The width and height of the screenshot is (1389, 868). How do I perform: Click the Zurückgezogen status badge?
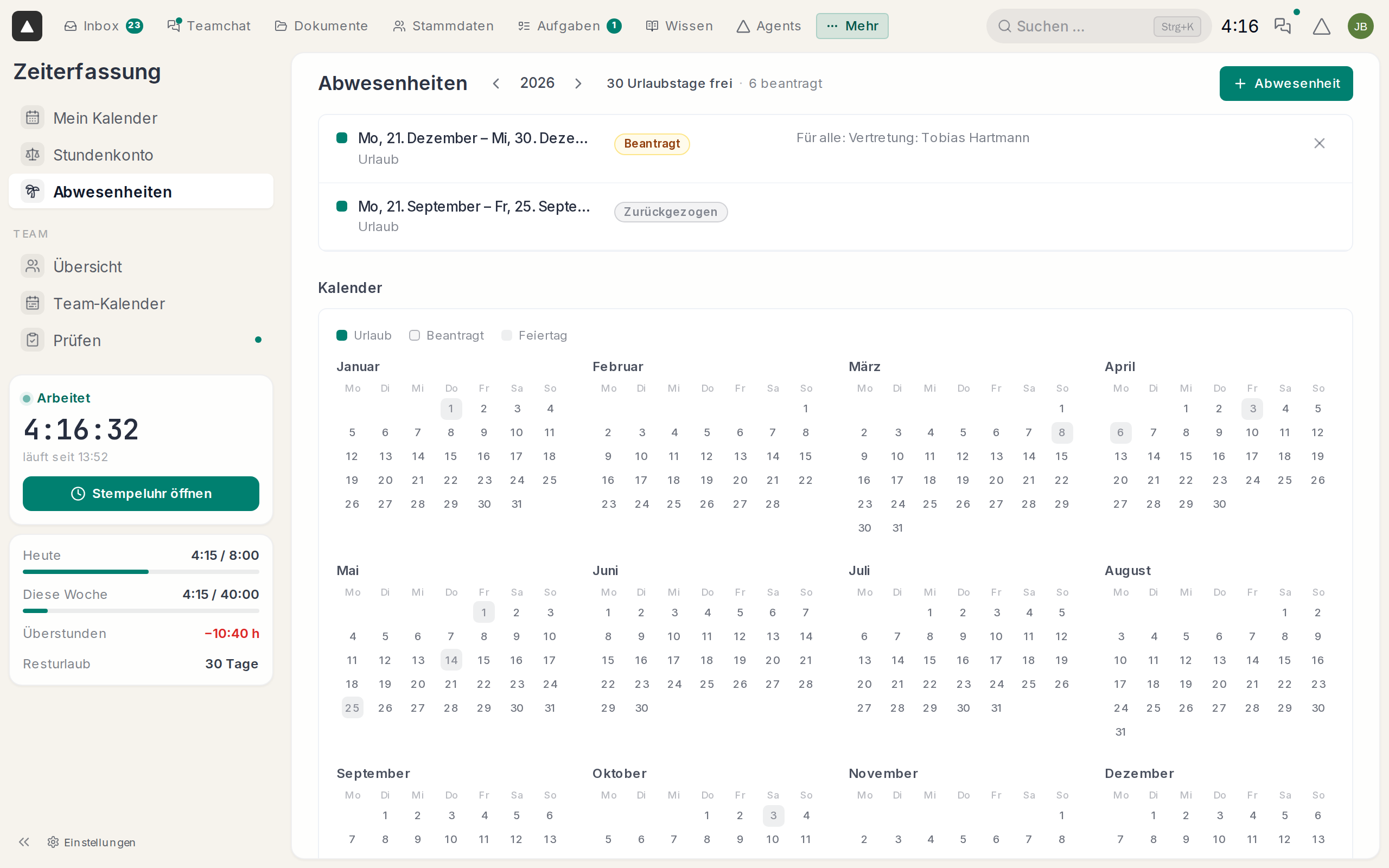click(671, 212)
